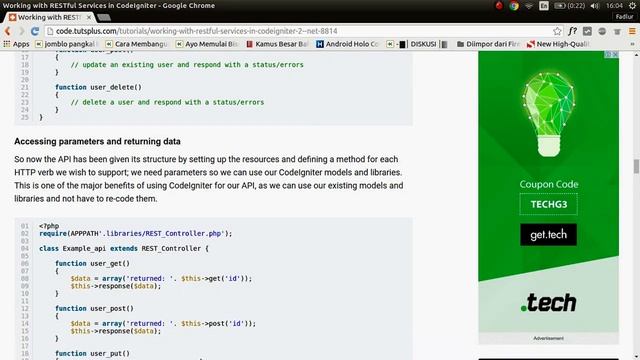Open the 'Ayo Memulai Bis' bookmark
Screen dimensions: 640x360
[207, 44]
